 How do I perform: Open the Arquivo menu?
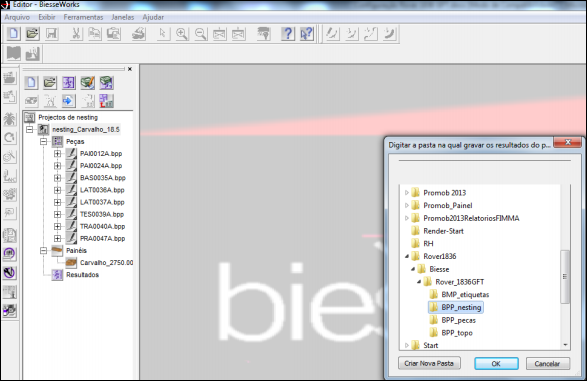[17, 17]
